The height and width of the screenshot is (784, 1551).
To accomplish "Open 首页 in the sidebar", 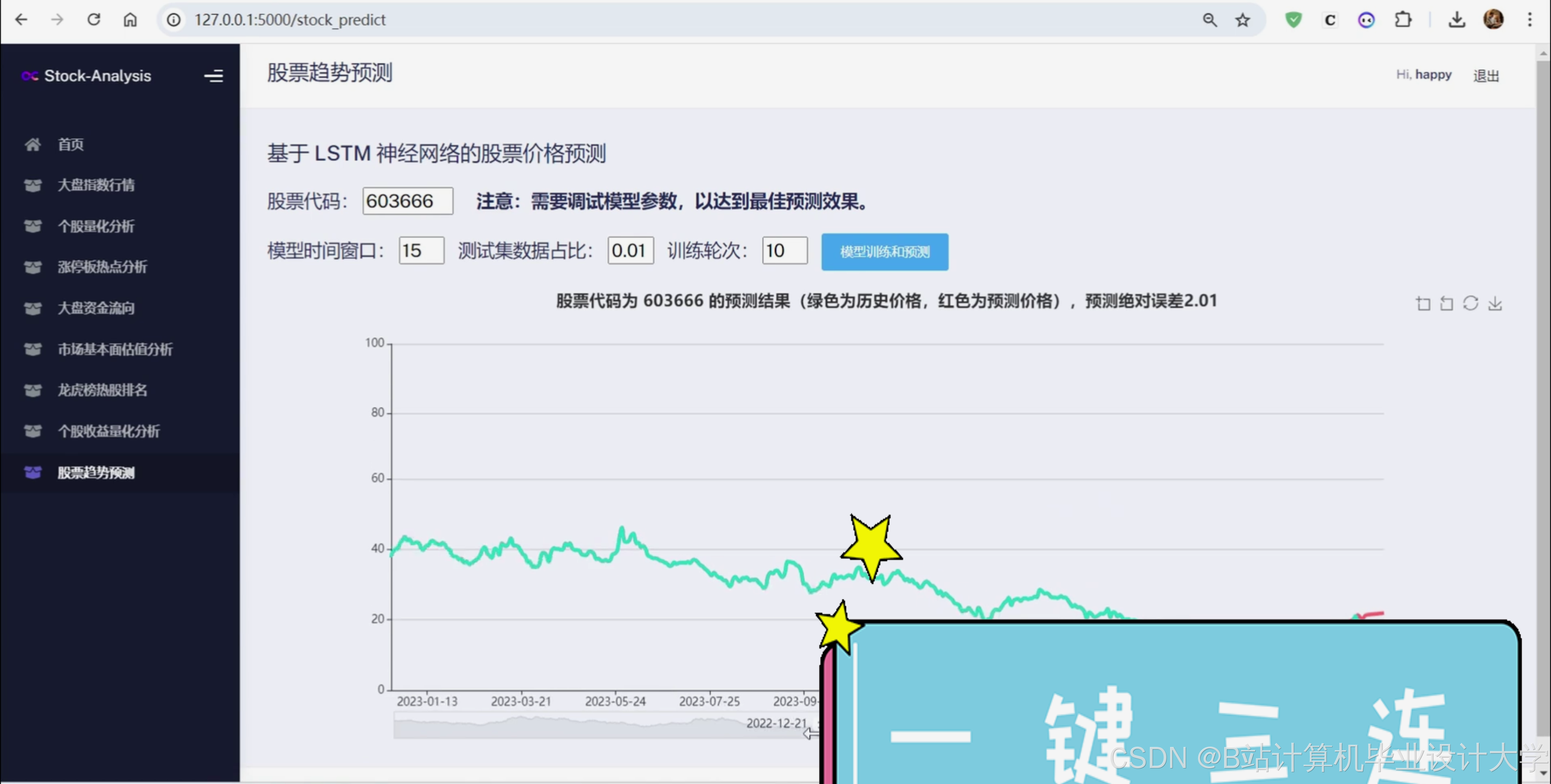I will (x=70, y=144).
